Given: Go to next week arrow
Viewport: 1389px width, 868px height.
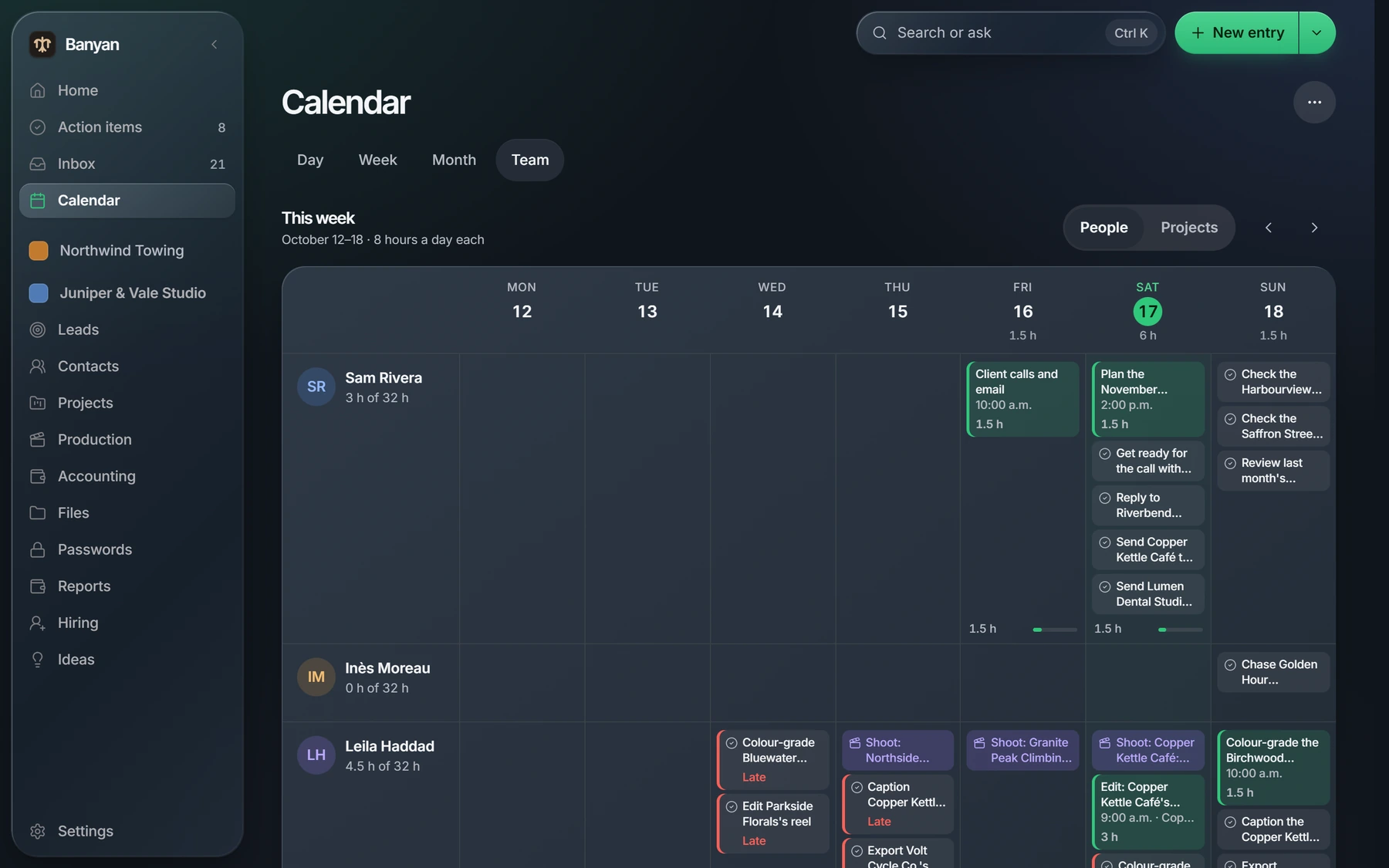Looking at the screenshot, I should tap(1314, 228).
